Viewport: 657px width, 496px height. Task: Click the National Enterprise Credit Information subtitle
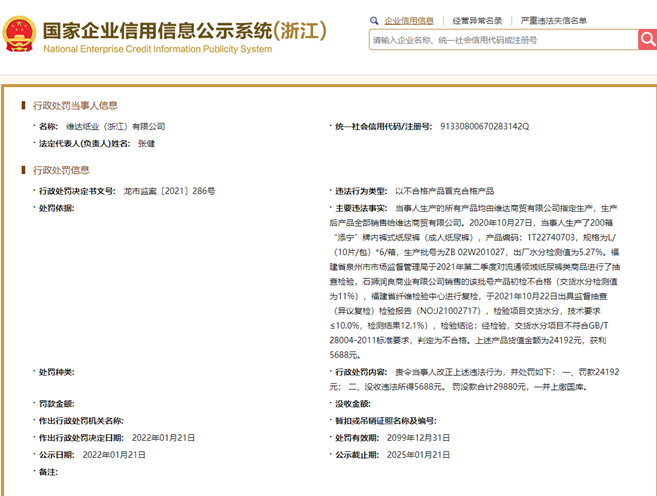(156, 48)
